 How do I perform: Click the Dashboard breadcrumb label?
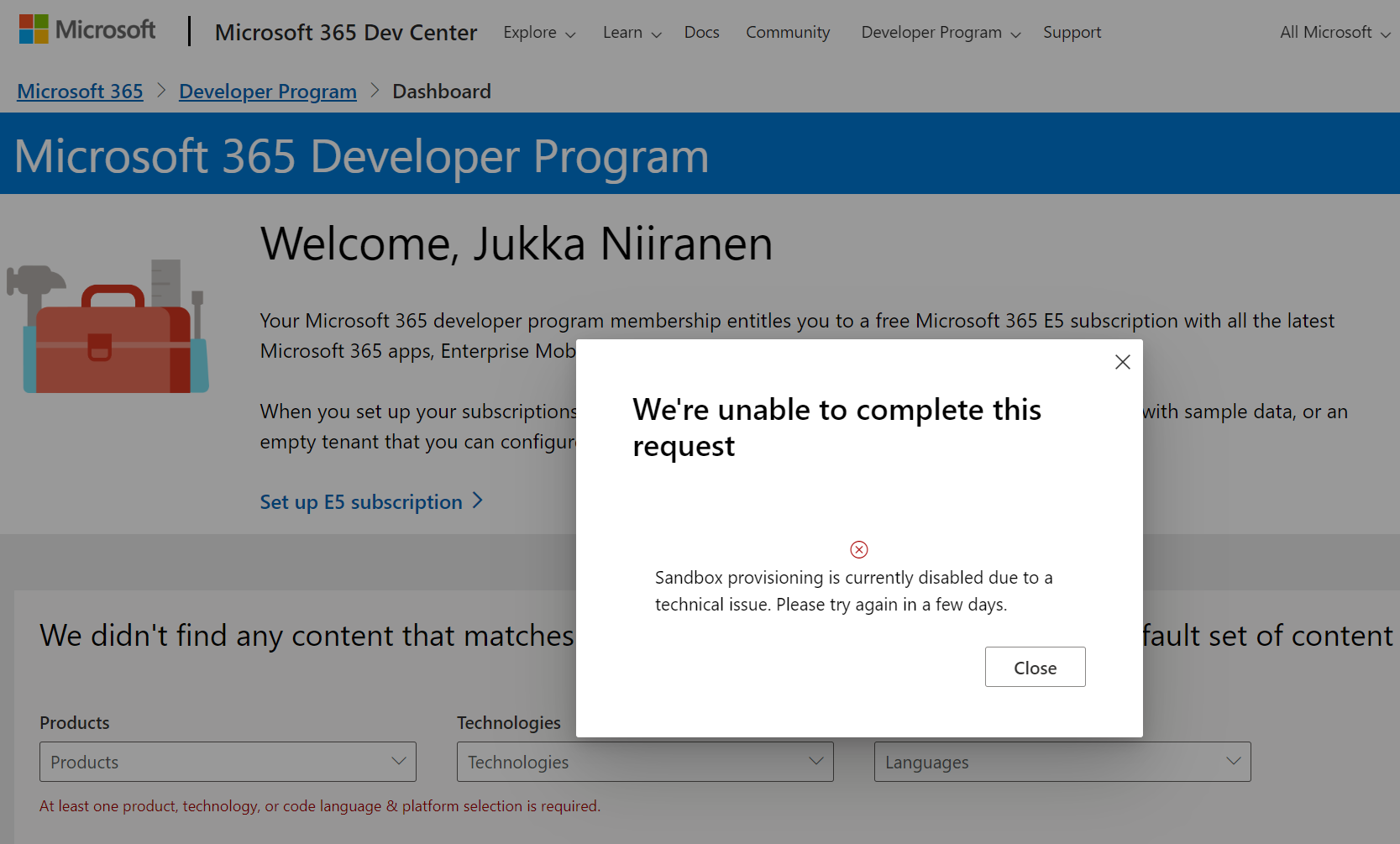(442, 91)
